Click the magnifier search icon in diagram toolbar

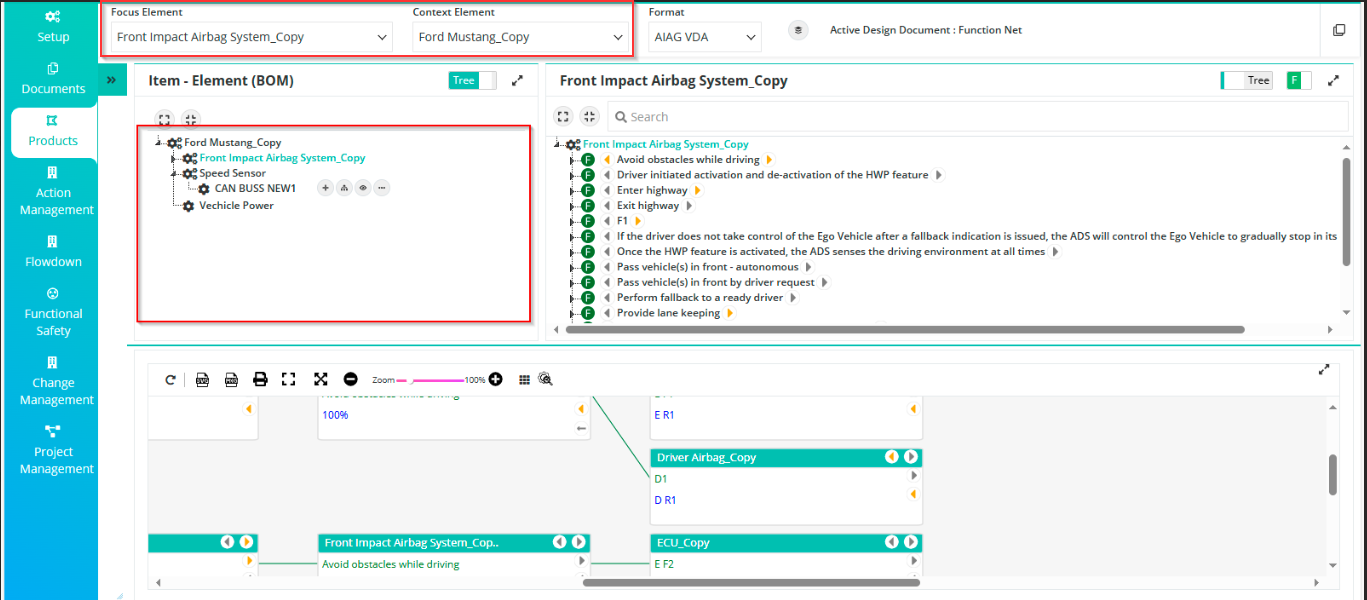click(x=545, y=380)
